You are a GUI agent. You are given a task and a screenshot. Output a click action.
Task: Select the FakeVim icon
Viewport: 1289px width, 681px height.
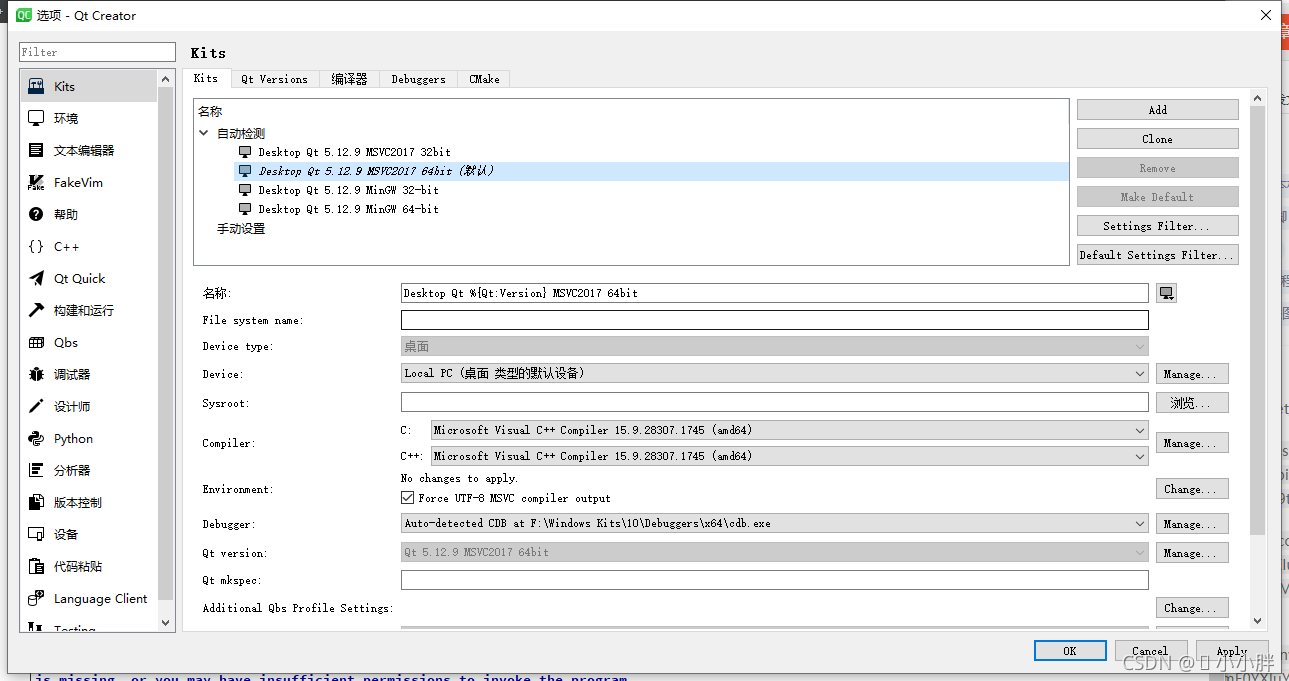(36, 182)
